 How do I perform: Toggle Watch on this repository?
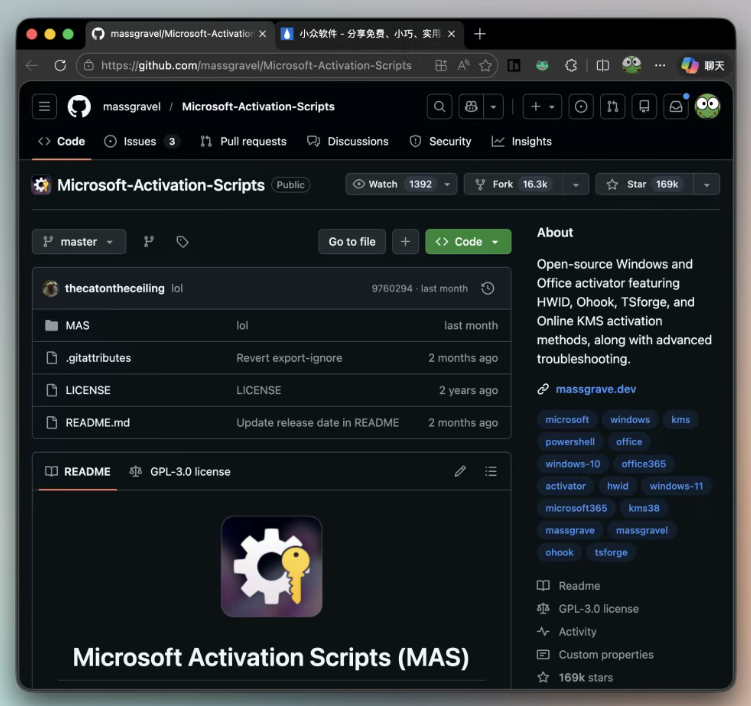click(391, 184)
